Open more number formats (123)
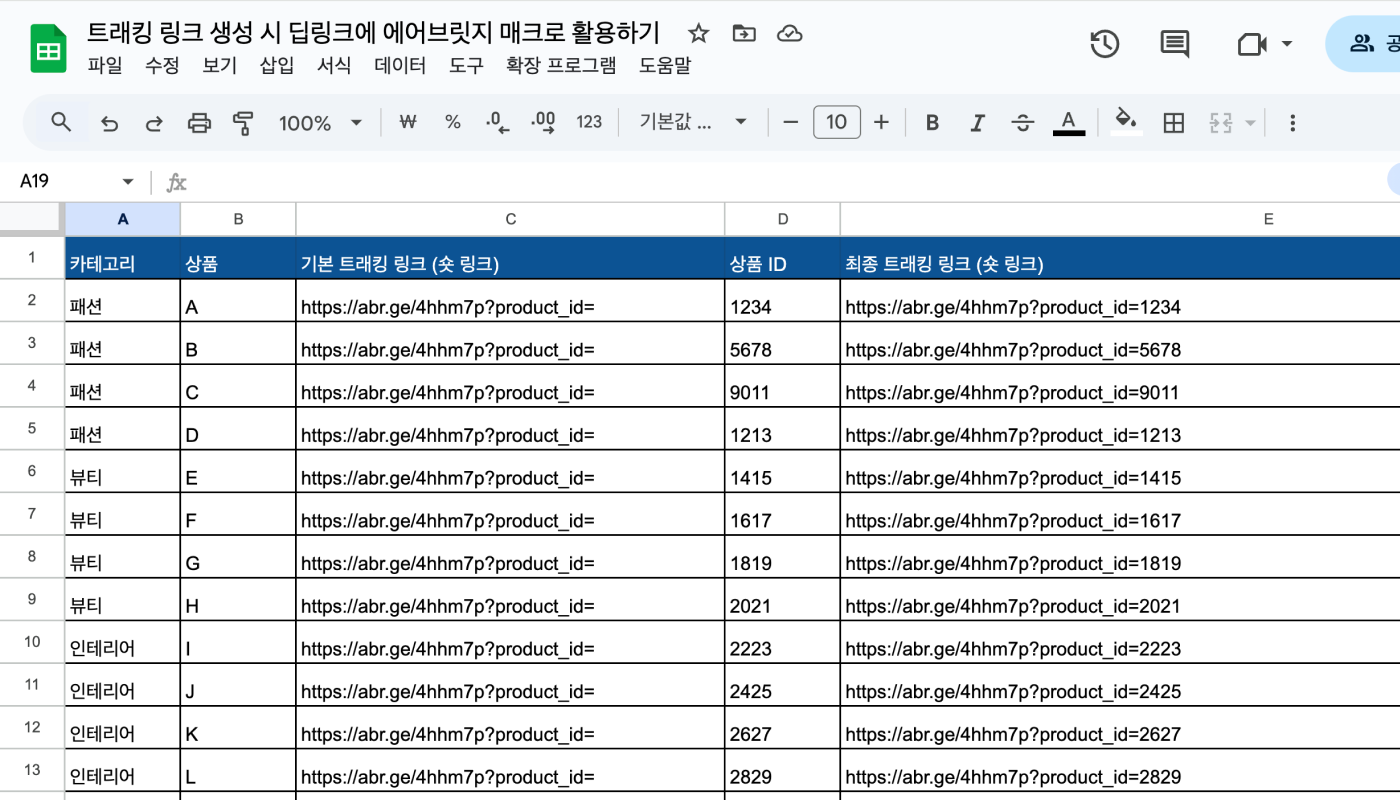This screenshot has height=800, width=1400. (x=589, y=123)
